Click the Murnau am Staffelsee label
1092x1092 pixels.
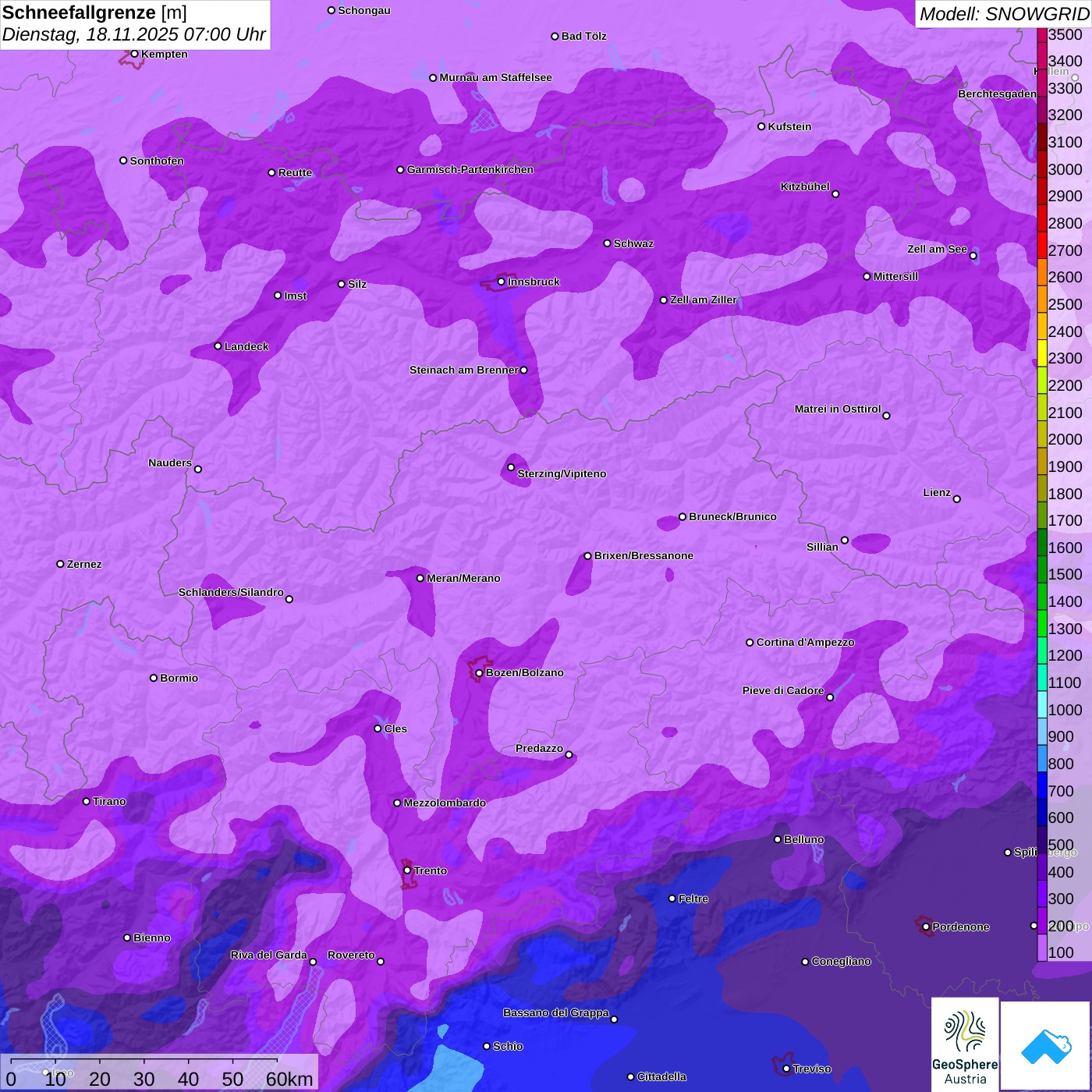pyautogui.click(x=496, y=77)
